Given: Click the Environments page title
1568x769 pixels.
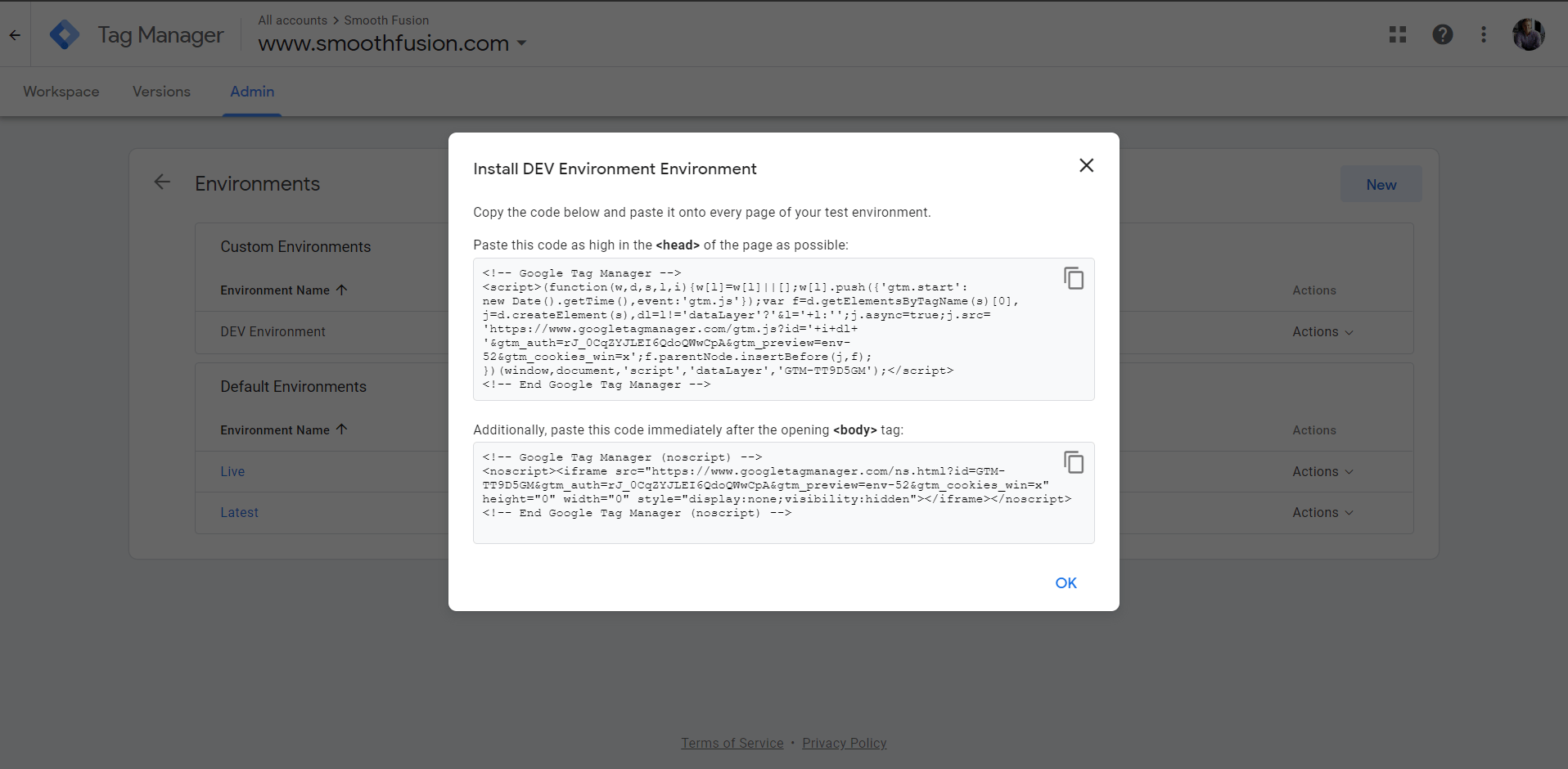Looking at the screenshot, I should coord(257,183).
